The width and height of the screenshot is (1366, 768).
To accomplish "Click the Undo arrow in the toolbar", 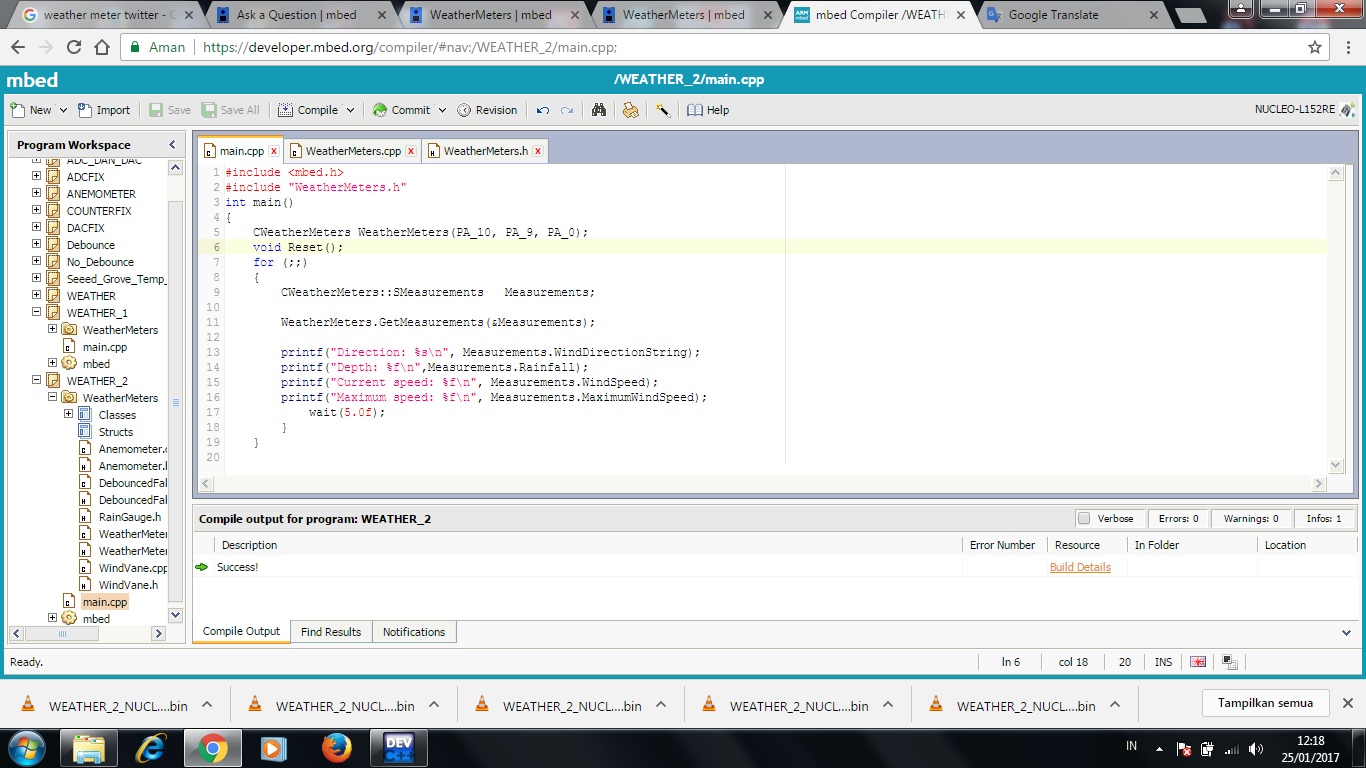I will click(x=543, y=110).
